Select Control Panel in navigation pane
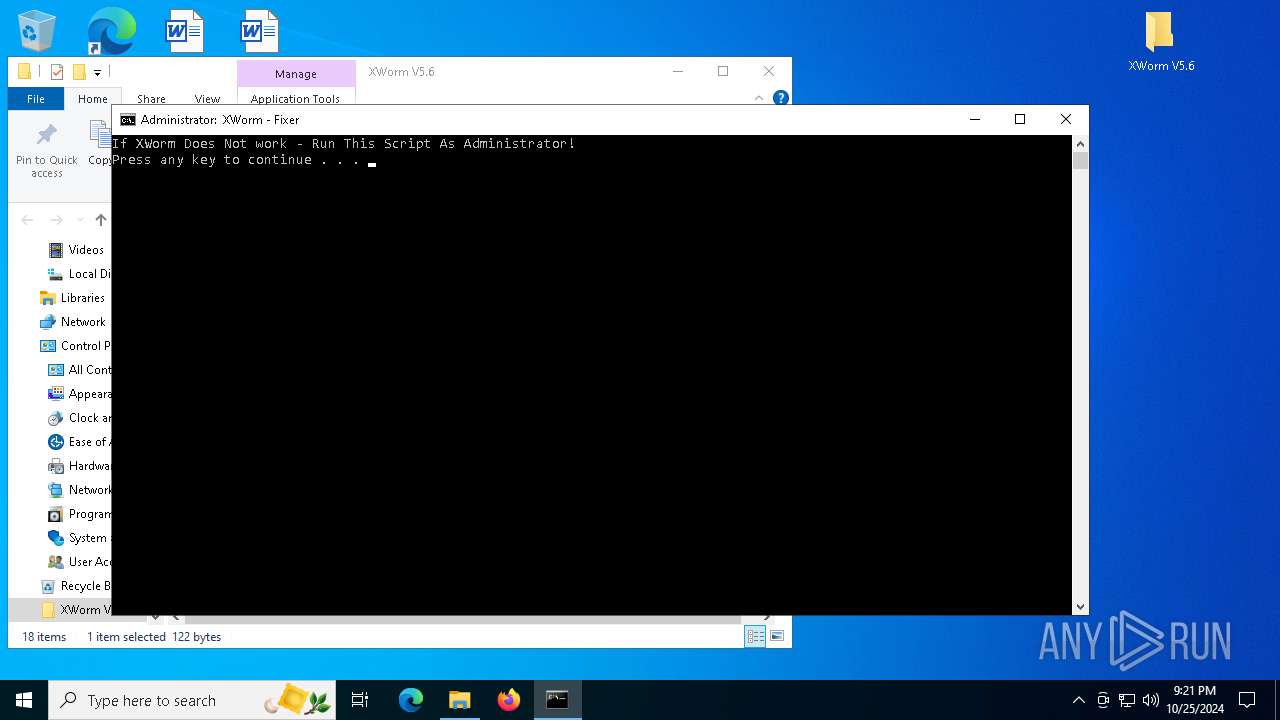 75,346
